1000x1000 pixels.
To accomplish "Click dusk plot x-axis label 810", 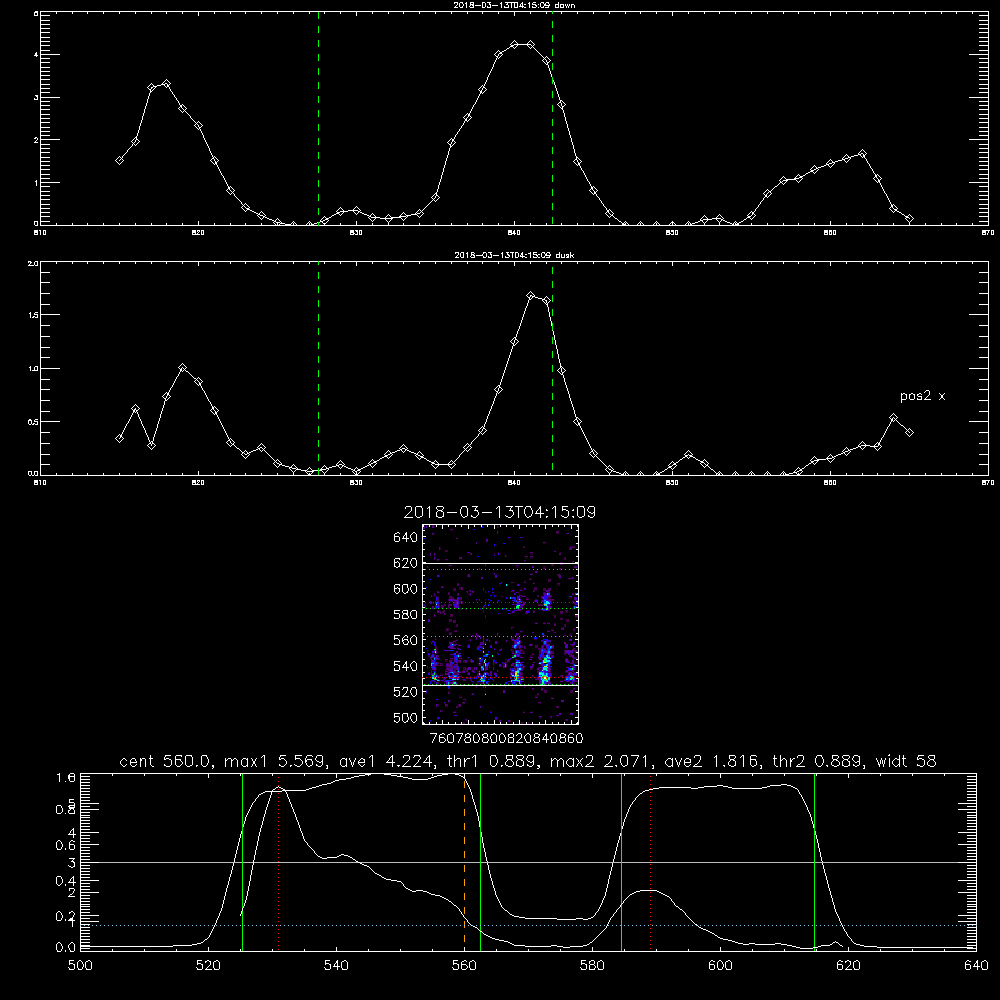I will click(x=40, y=483).
